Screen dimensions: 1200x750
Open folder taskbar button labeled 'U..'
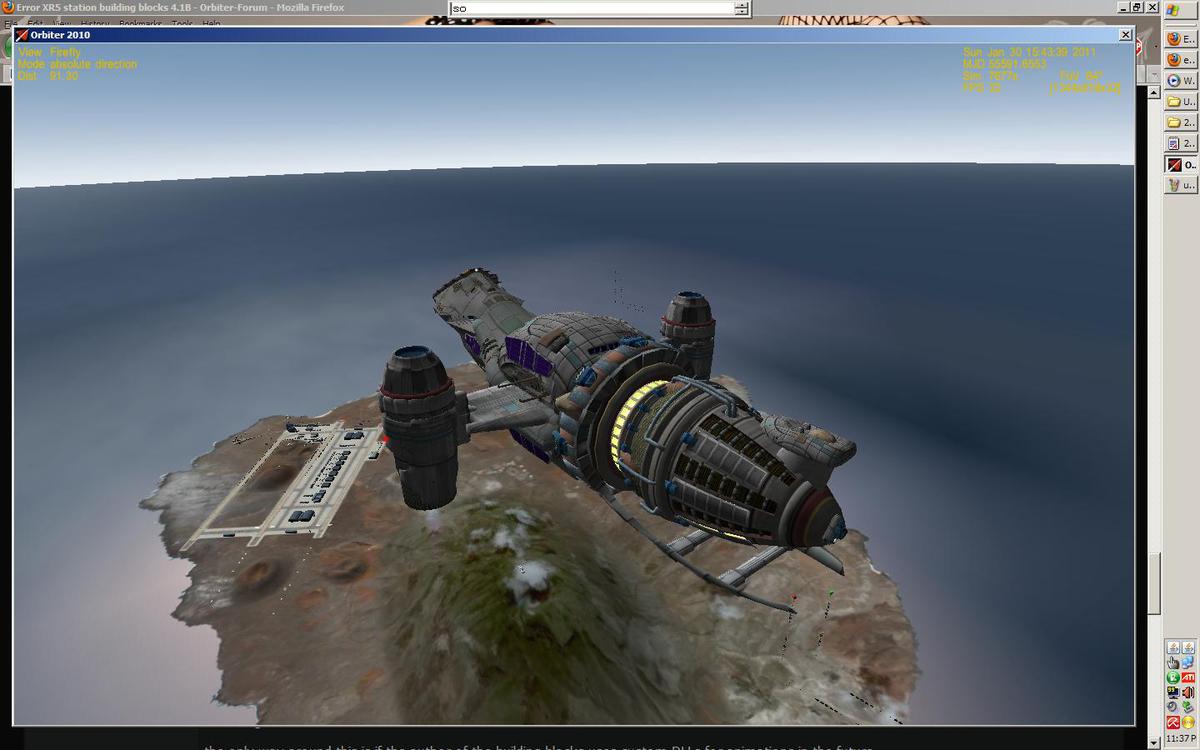tap(1181, 102)
